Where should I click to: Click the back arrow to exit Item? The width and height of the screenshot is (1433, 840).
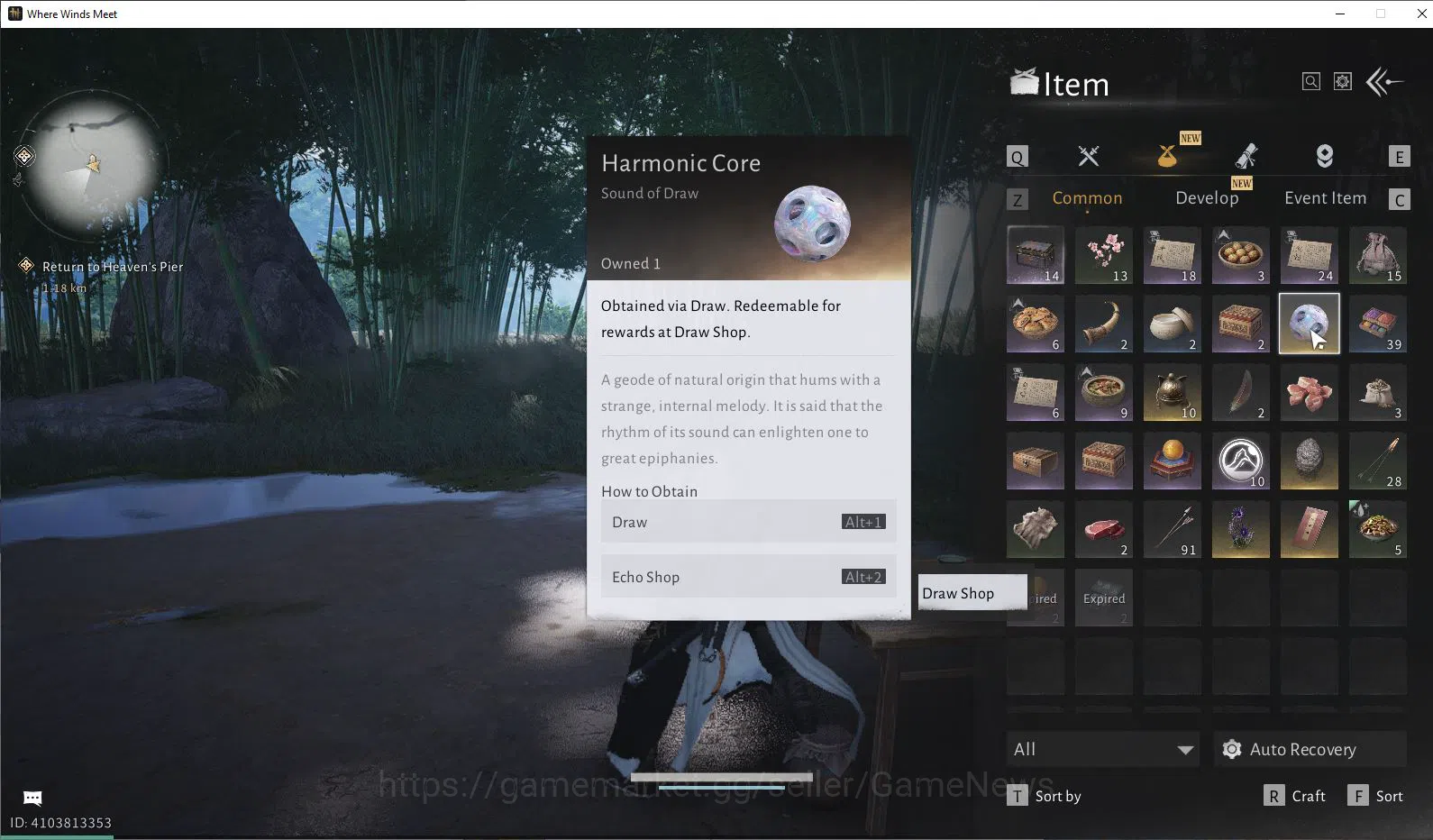click(1385, 82)
